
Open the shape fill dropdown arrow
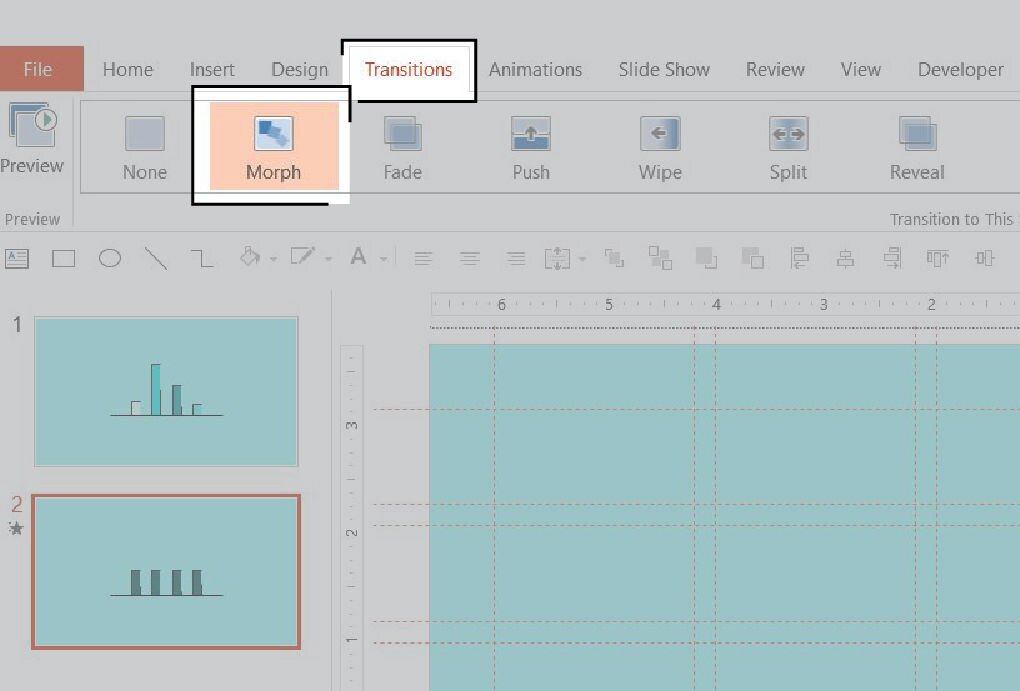pos(273,260)
